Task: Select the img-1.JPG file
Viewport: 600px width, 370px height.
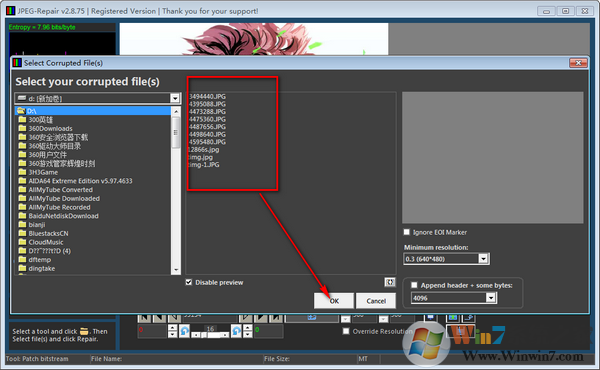Action: (x=204, y=165)
